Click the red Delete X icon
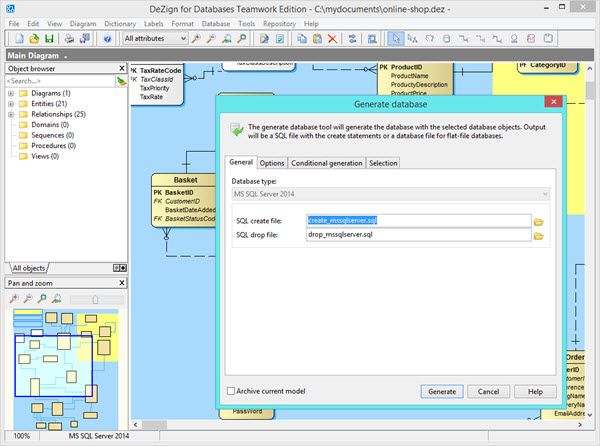The height and width of the screenshot is (446, 600). pyautogui.click(x=333, y=39)
